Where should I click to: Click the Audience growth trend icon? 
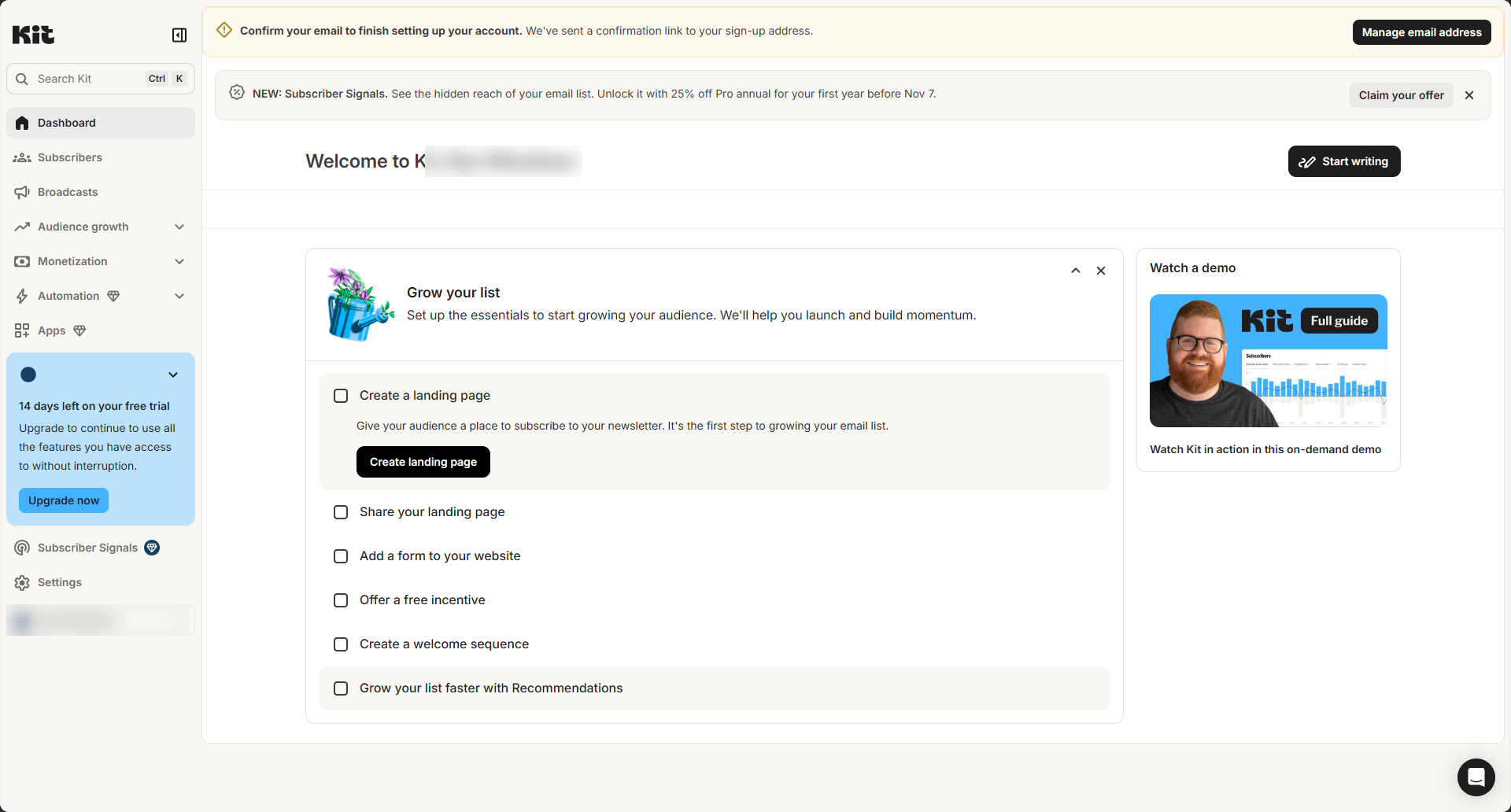pyautogui.click(x=22, y=227)
